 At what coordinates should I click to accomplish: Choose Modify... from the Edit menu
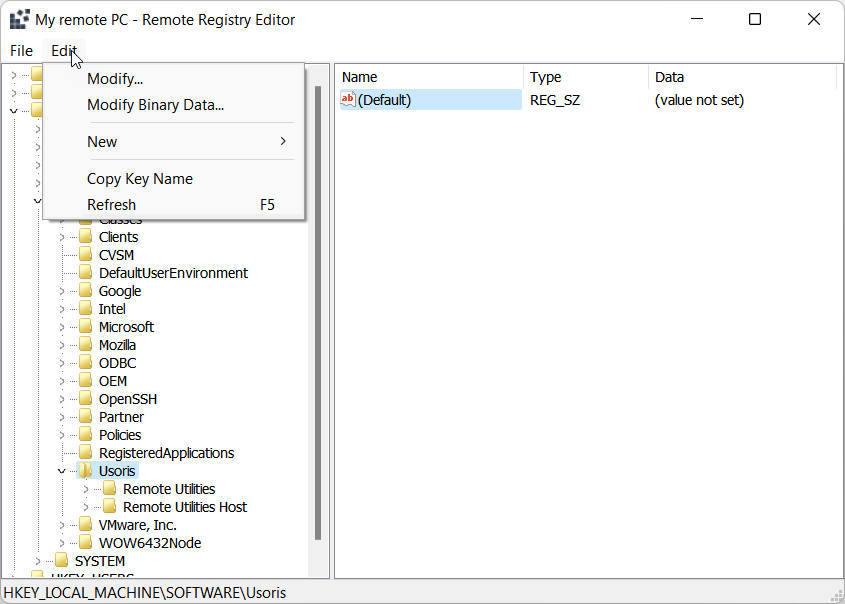tap(174, 79)
